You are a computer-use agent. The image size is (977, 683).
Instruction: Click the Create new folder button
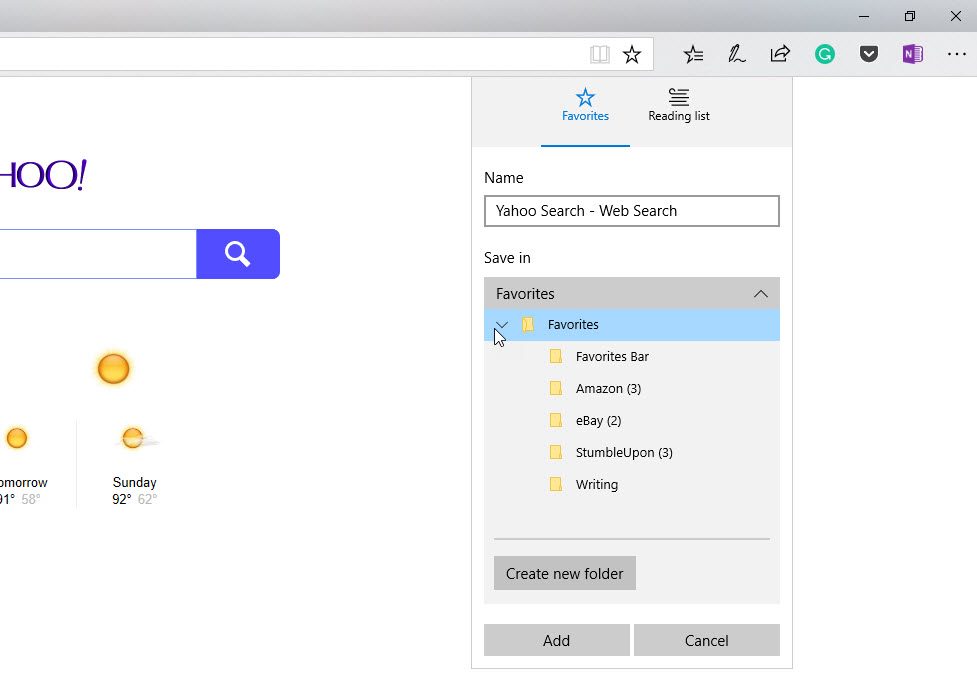click(565, 573)
